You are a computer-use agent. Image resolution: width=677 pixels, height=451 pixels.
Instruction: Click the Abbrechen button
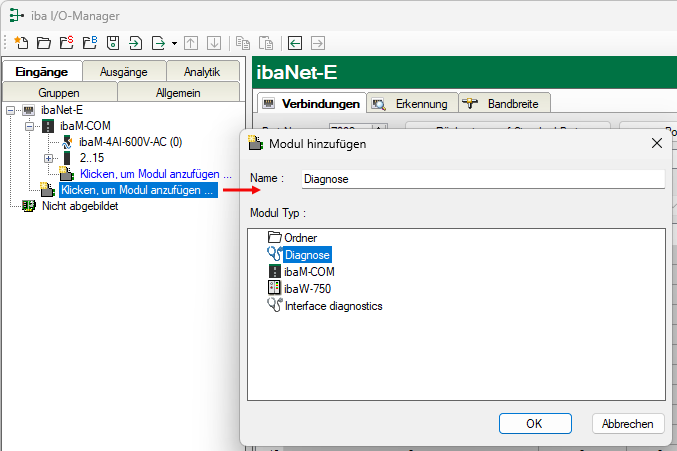pos(628,423)
